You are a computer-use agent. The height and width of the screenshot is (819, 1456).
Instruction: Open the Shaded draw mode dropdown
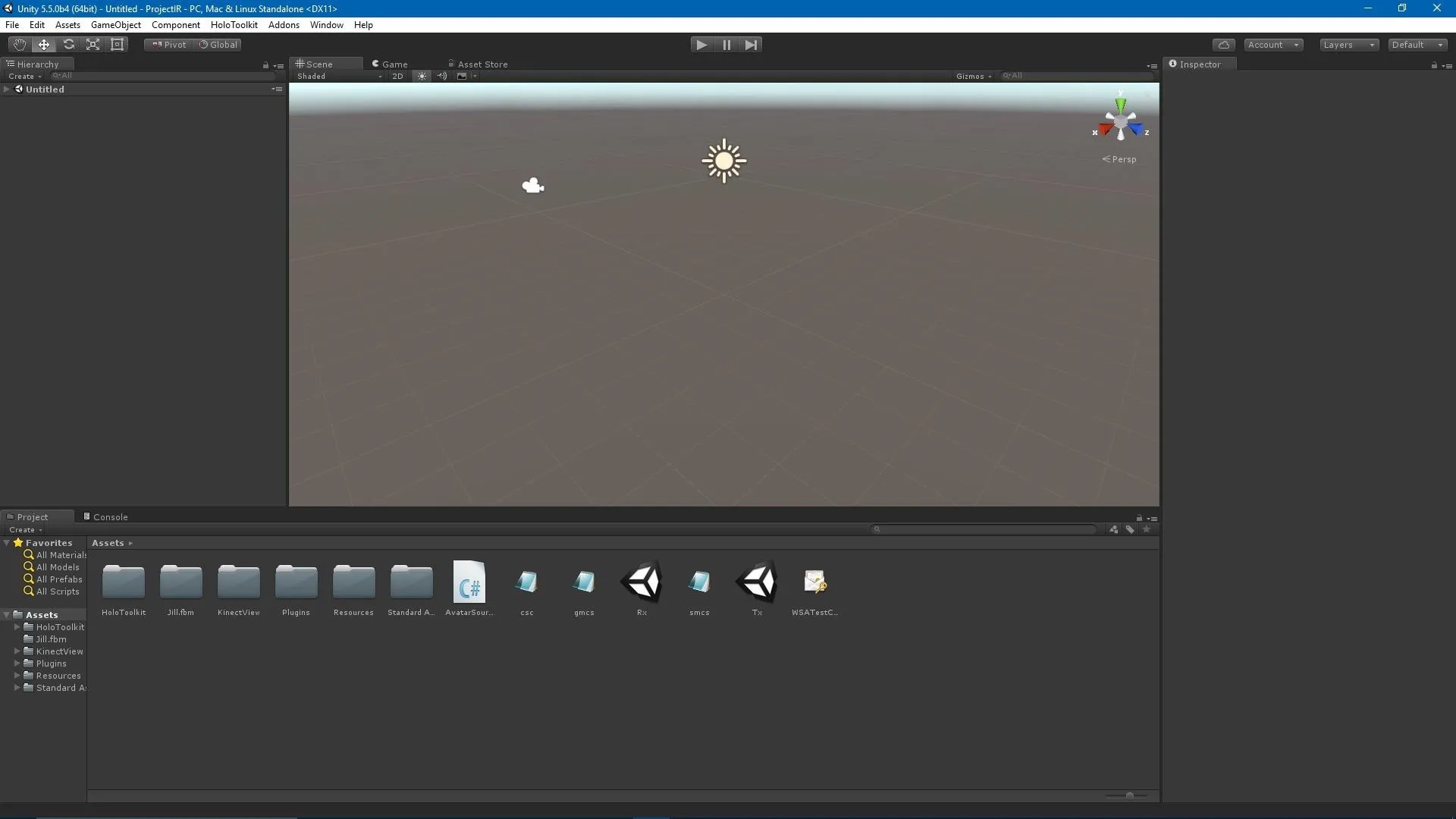click(x=339, y=76)
